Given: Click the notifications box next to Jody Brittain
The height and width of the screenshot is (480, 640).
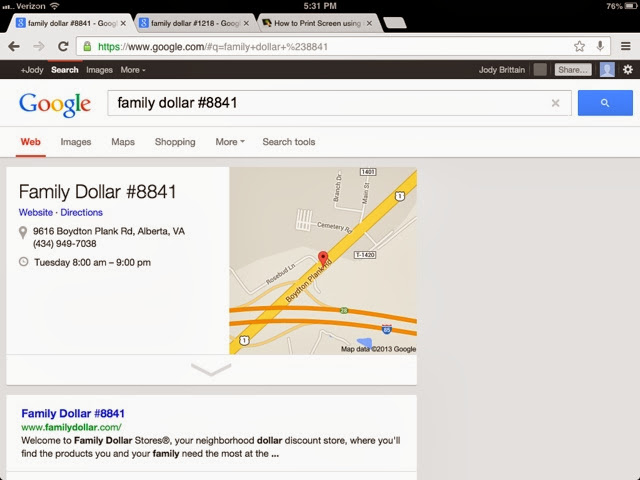Looking at the screenshot, I should coord(540,70).
